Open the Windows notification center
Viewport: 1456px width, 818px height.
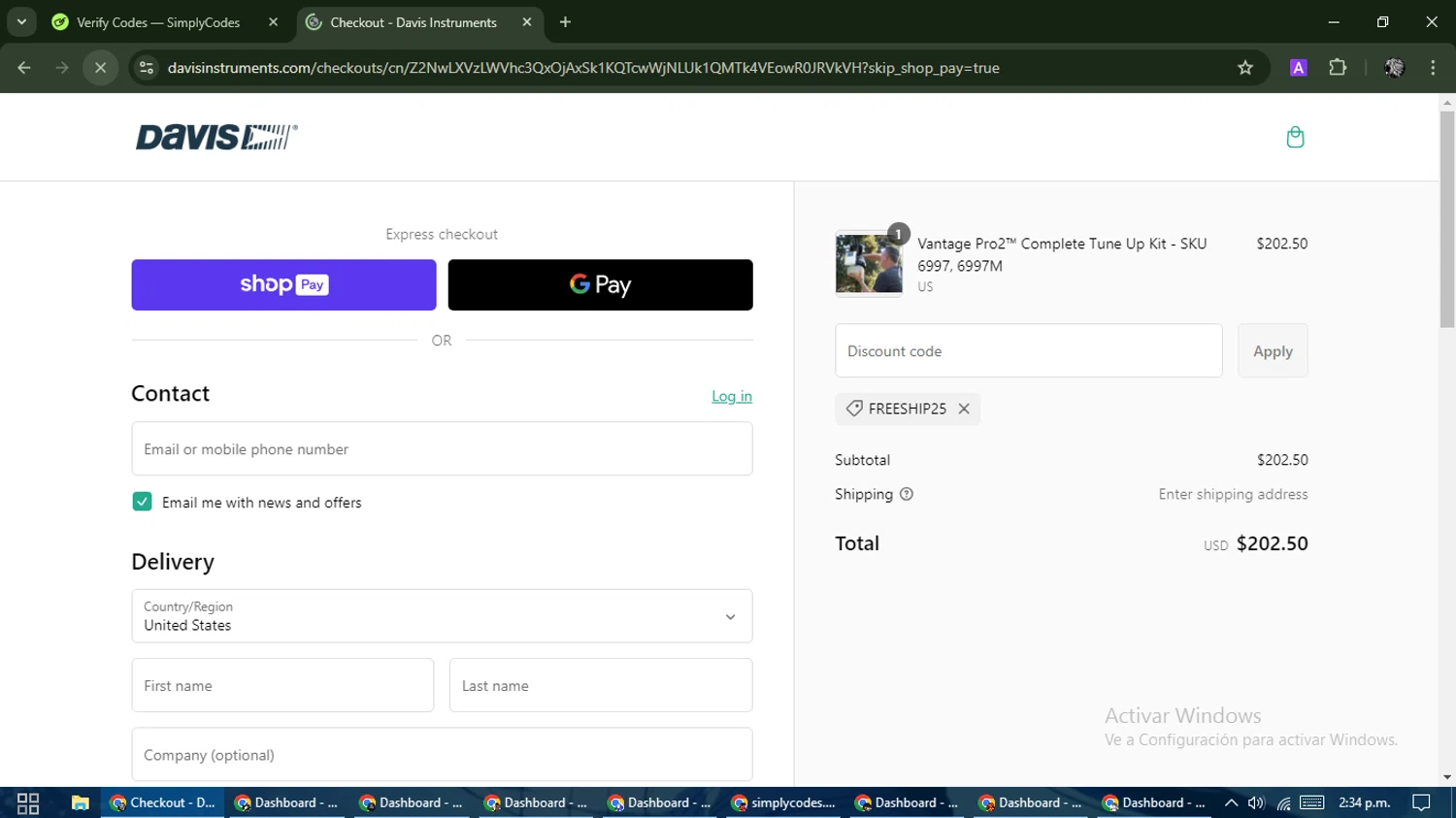click(1421, 802)
